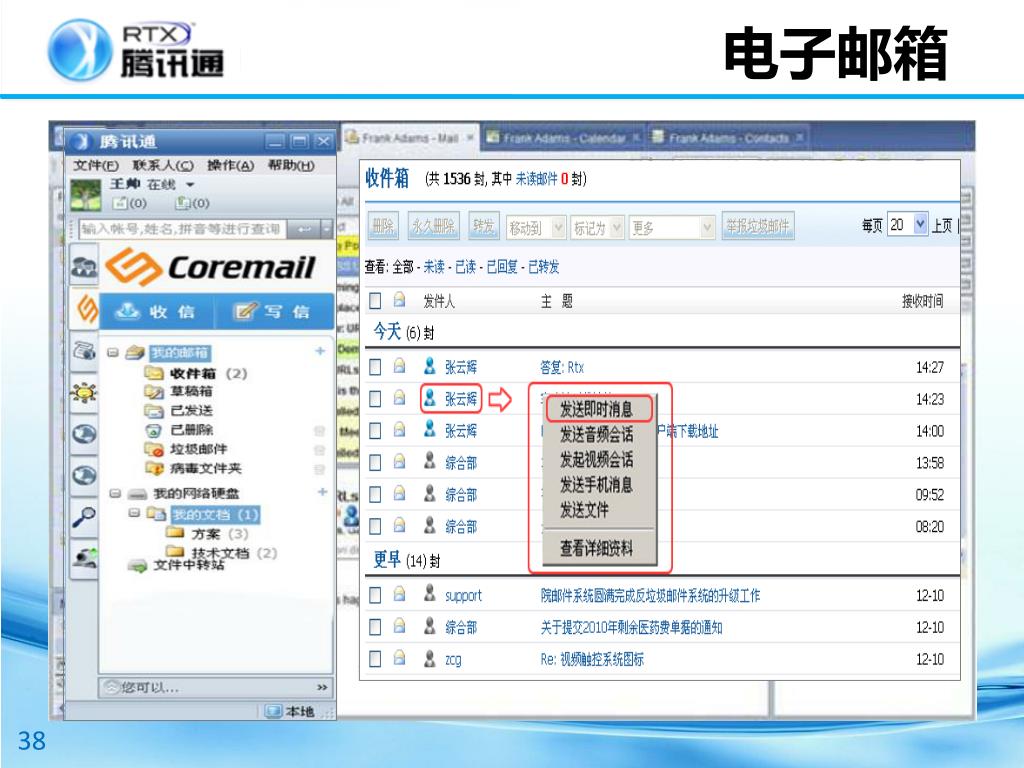
Task: Open the 标记为 dropdown
Action: point(597,227)
